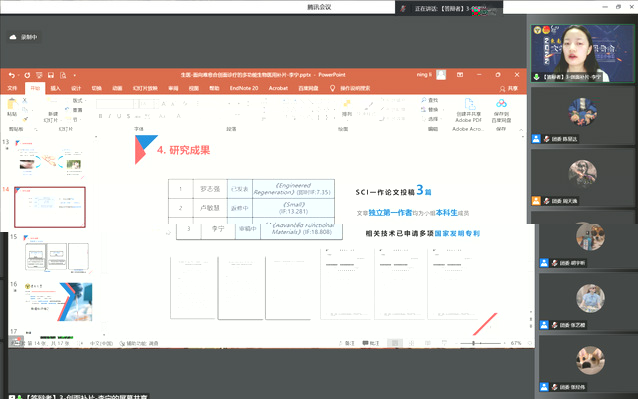Open the 视图 (View) ribbon tab
The height and width of the screenshot is (399, 638).
click(x=194, y=88)
